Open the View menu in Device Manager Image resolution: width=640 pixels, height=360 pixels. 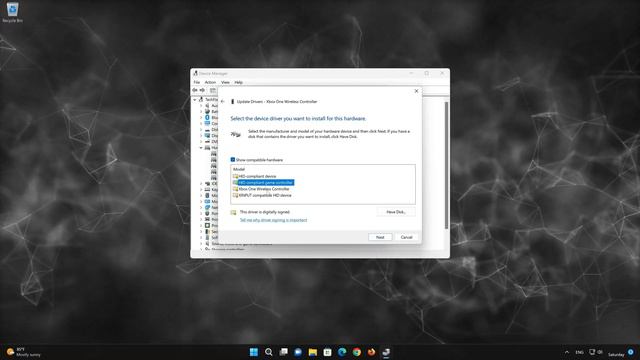point(225,82)
